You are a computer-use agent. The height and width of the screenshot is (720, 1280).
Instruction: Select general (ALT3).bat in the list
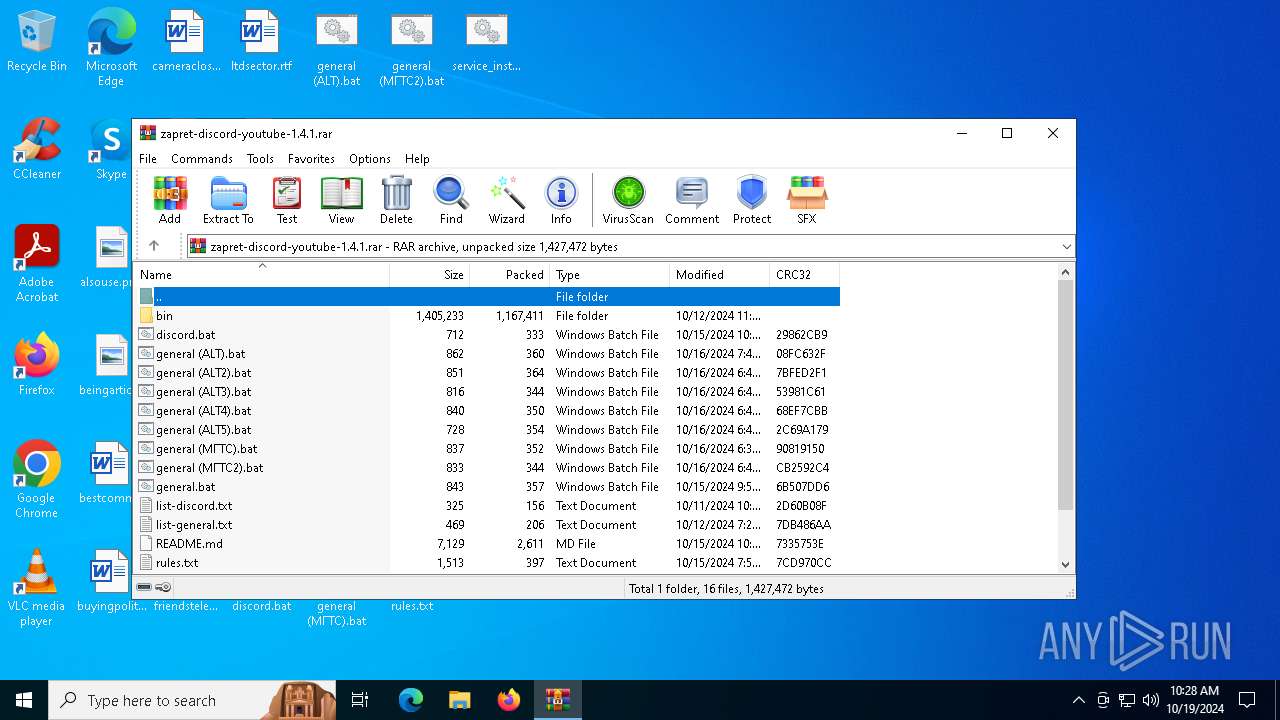tap(487, 391)
